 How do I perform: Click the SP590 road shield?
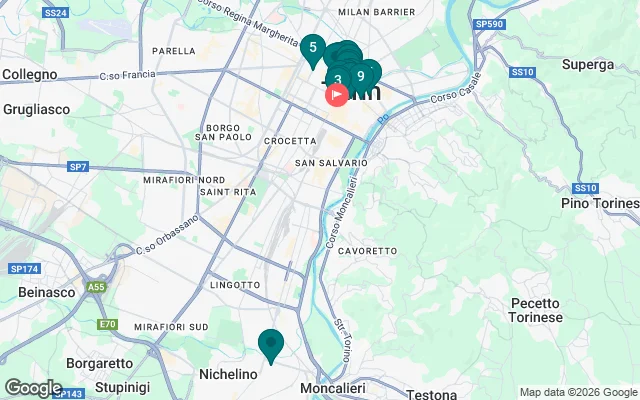[489, 24]
